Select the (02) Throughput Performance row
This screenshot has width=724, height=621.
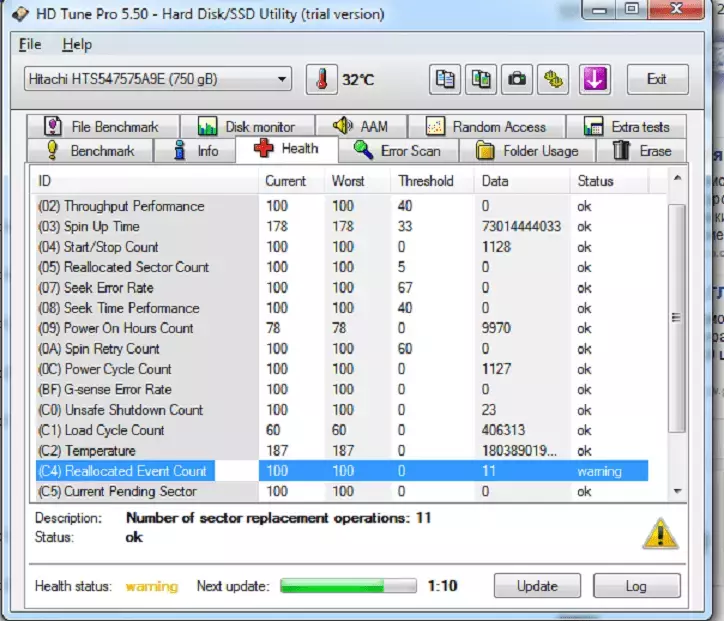click(342, 206)
